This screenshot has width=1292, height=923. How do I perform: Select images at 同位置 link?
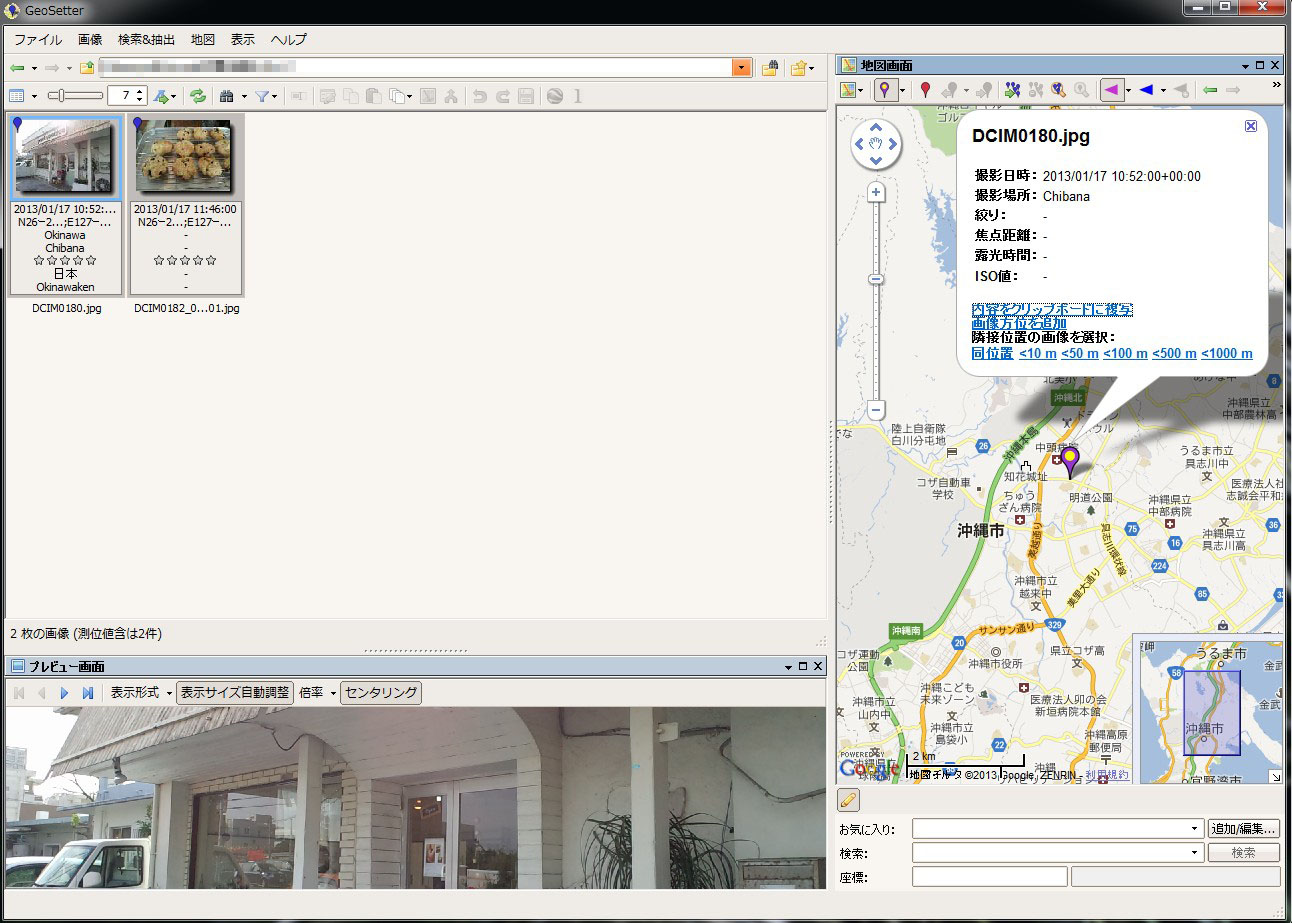[992, 353]
